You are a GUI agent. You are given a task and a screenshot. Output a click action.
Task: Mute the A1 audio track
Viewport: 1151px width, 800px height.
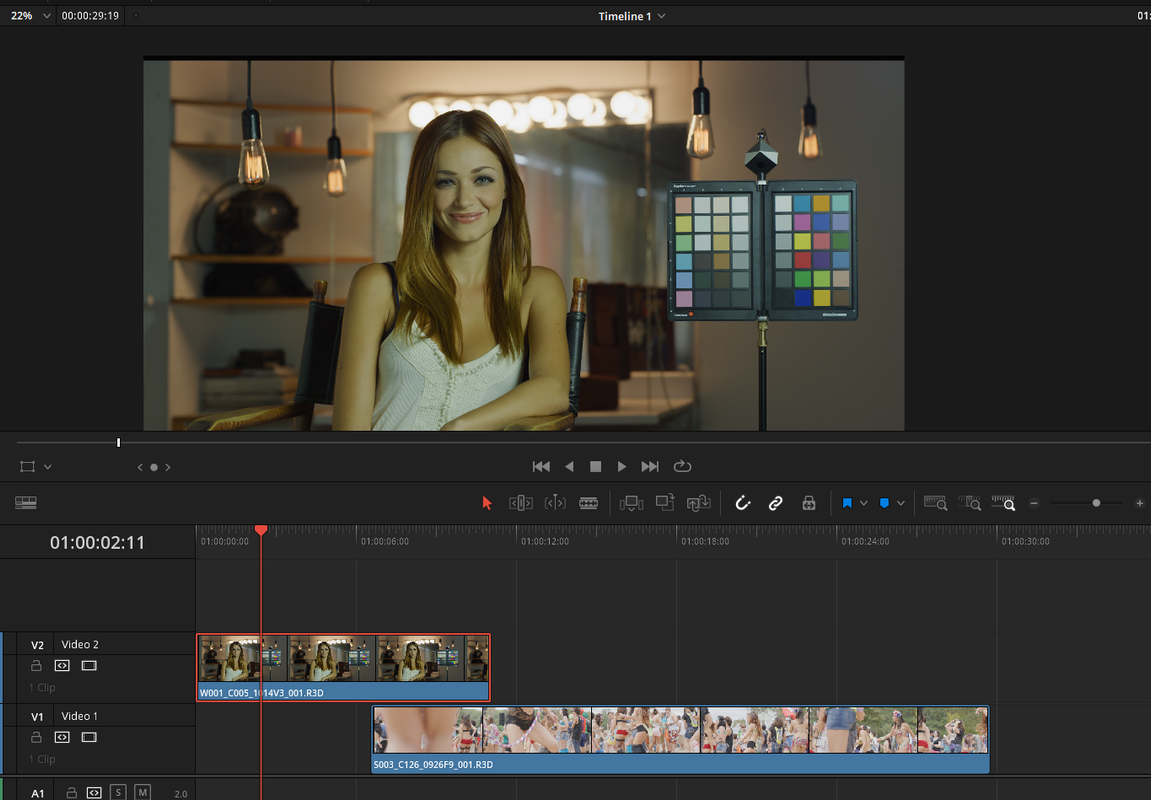142,793
